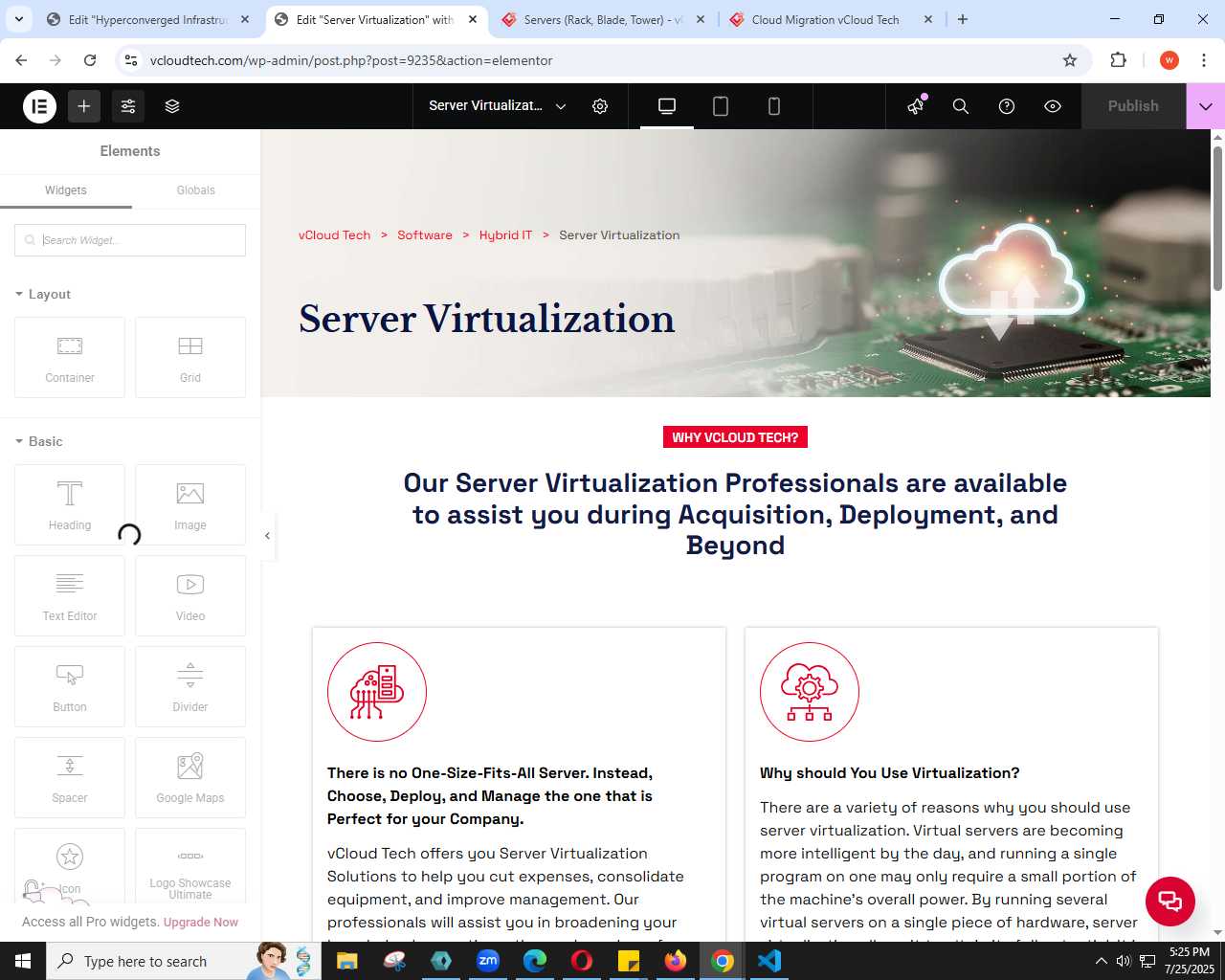Click the Add Element plus icon
Viewport: 1225px width, 980px height.
(x=84, y=106)
